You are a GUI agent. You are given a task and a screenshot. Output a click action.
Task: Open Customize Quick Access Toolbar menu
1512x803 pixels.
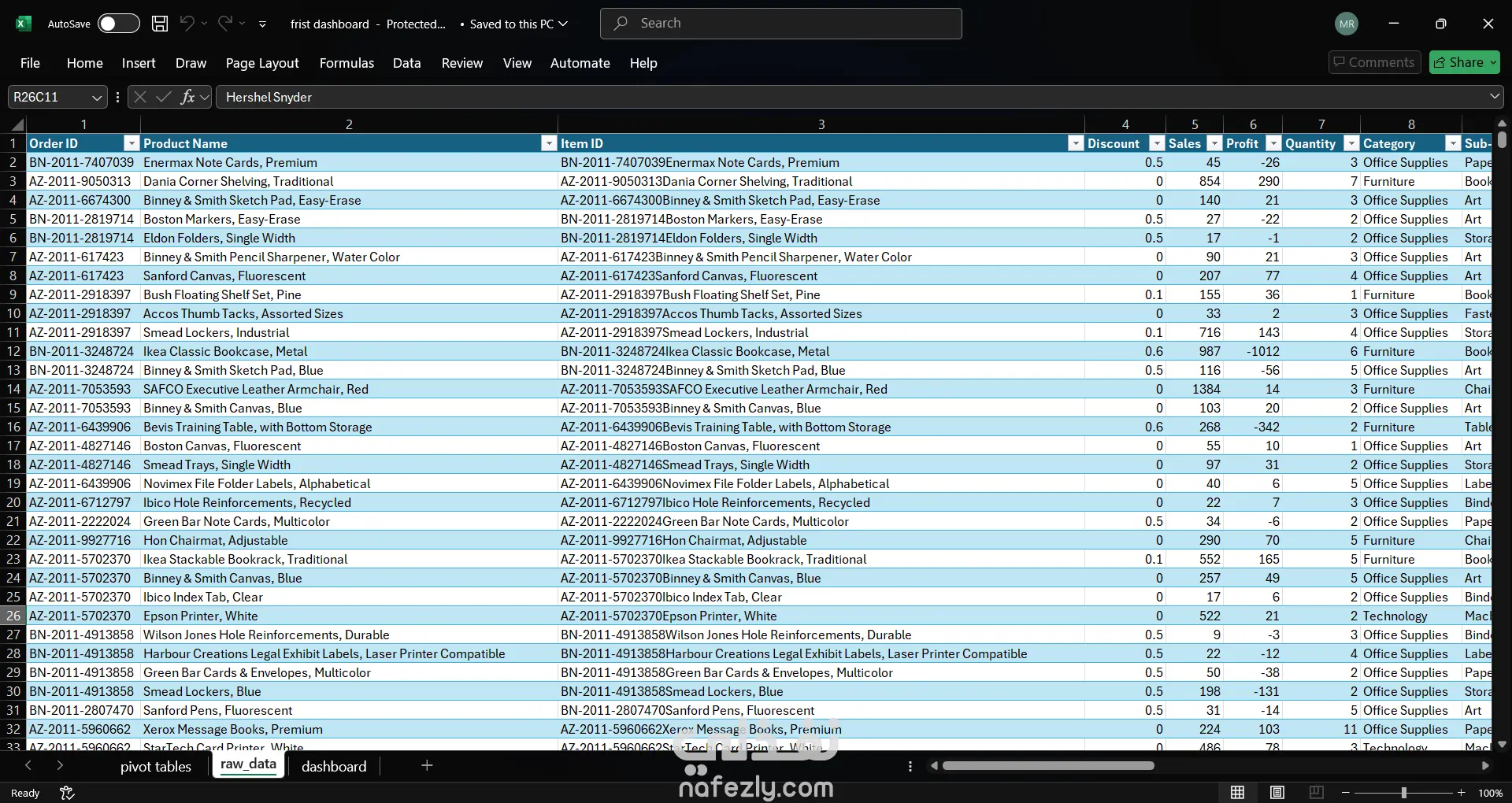click(x=262, y=24)
